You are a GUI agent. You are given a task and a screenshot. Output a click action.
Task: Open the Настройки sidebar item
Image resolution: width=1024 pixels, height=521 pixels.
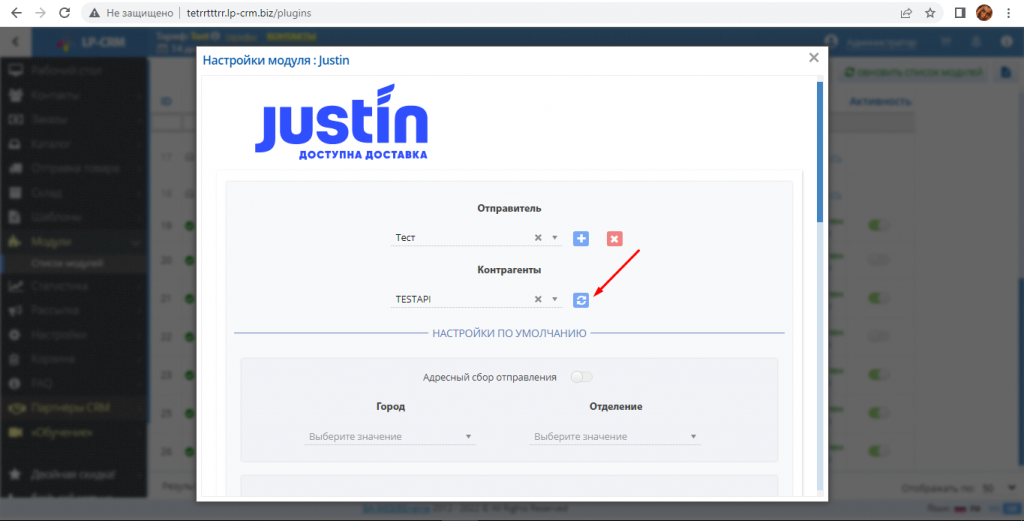pyautogui.click(x=74, y=334)
